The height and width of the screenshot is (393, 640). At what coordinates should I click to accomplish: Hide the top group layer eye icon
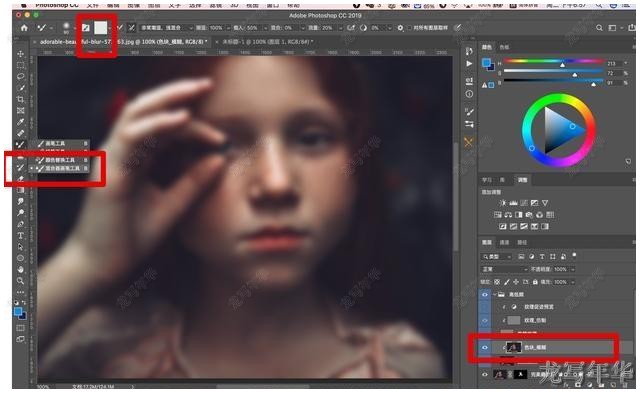485,294
